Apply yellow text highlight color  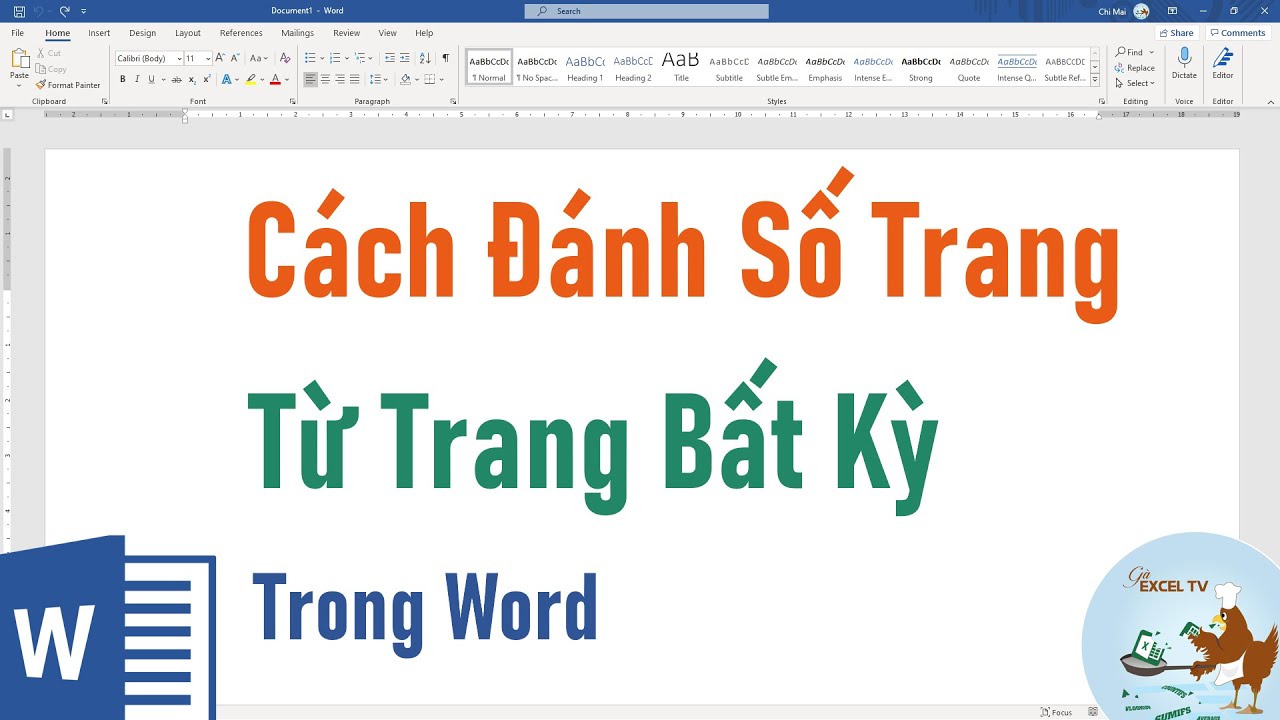(x=250, y=79)
